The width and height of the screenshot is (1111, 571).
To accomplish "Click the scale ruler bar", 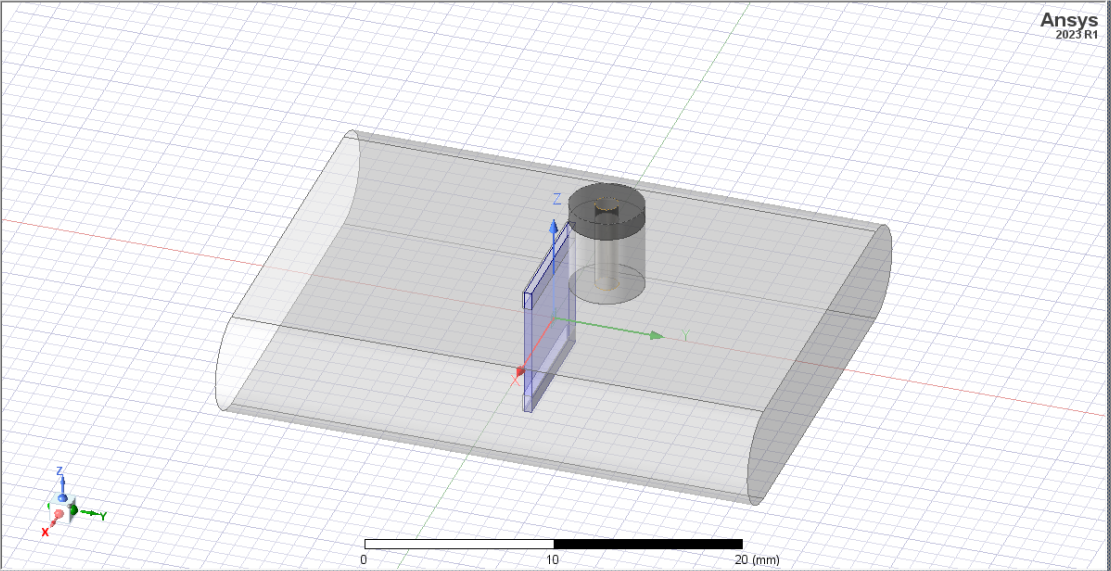I will 553,544.
